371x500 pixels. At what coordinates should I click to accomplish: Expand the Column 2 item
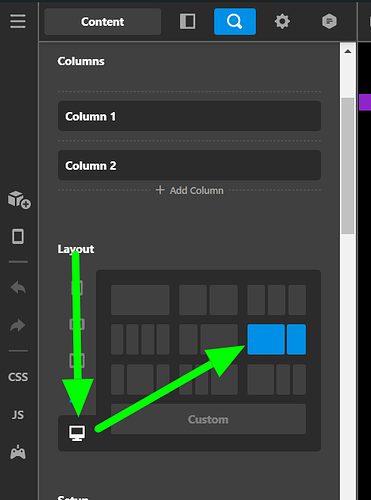189,165
